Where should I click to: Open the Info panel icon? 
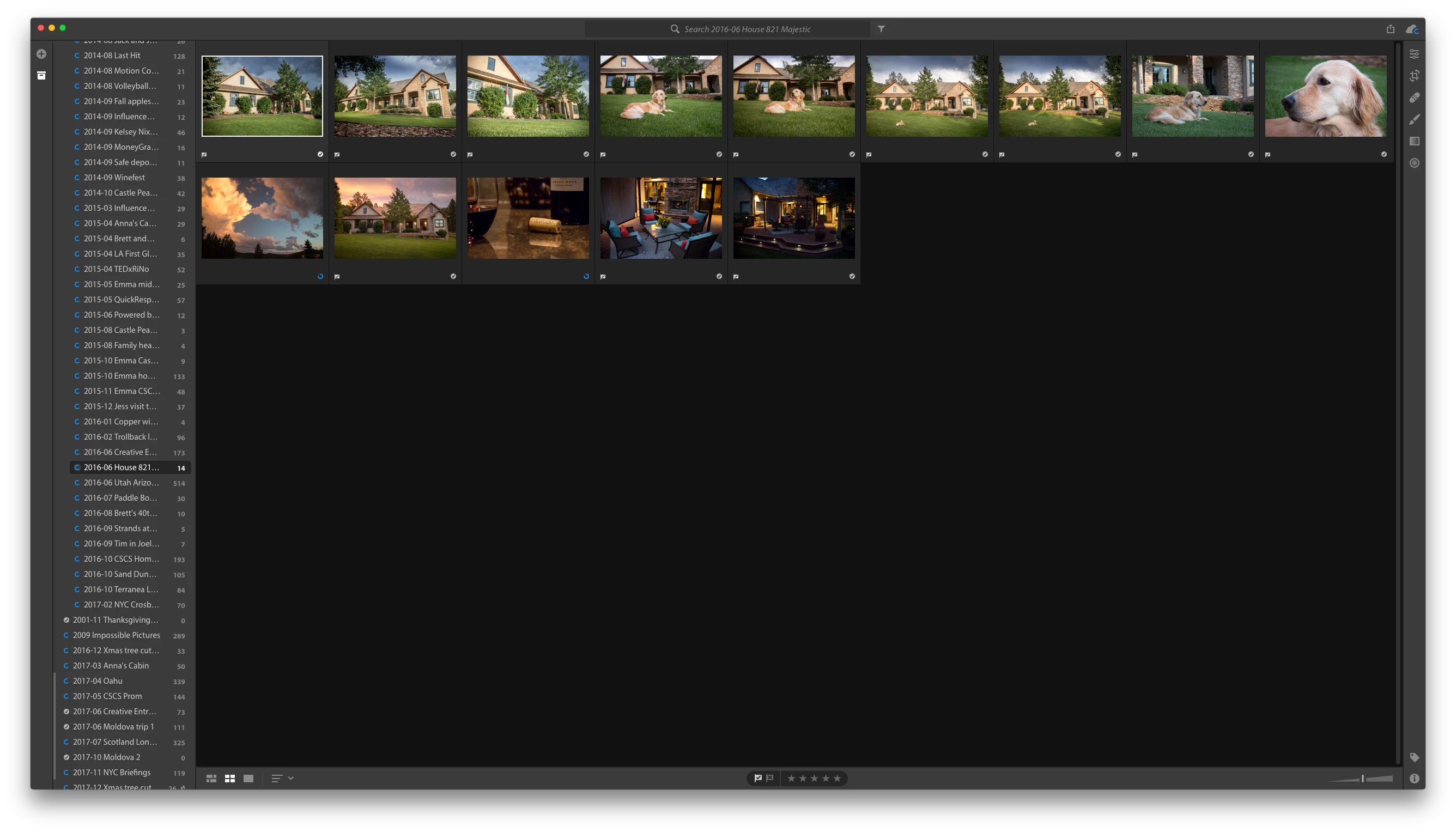tap(1414, 778)
